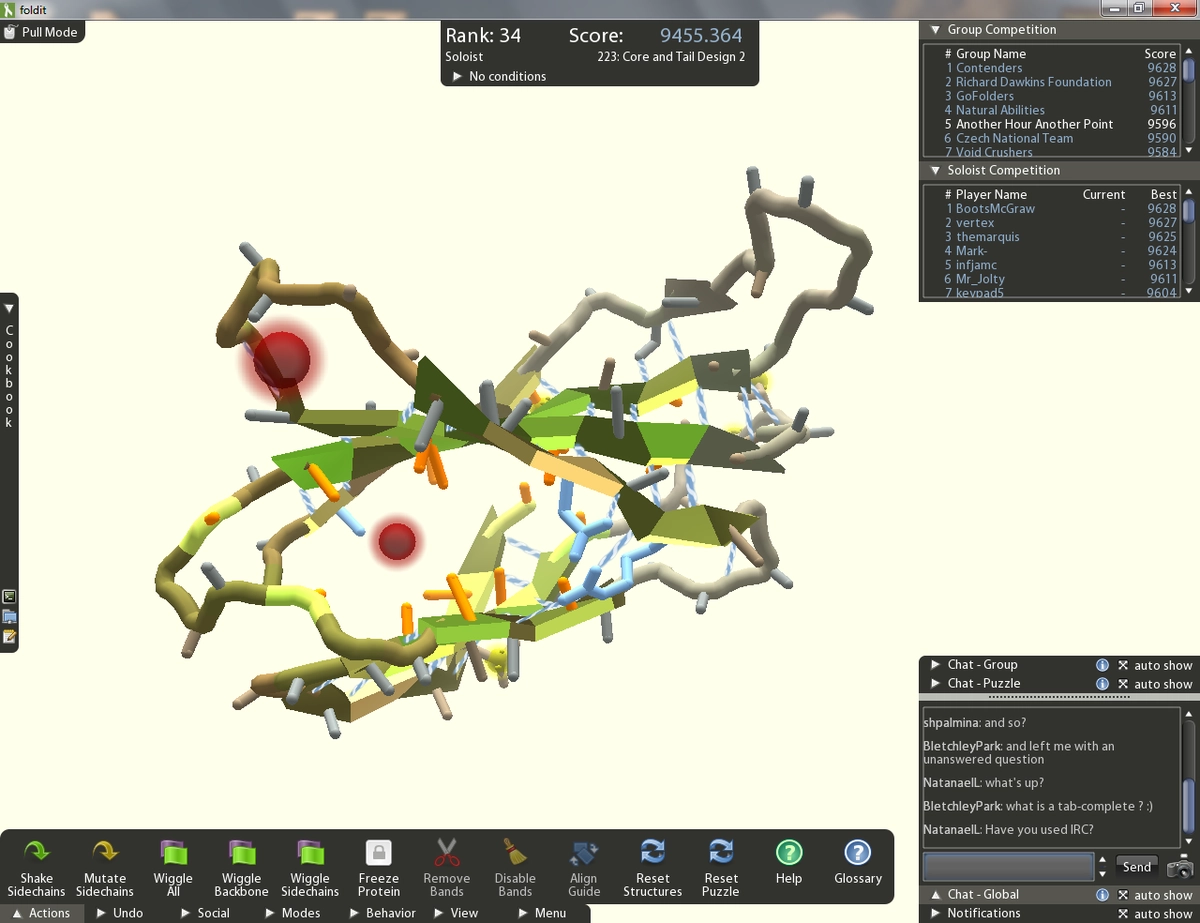Screen dimensions: 1200x923
Task: Select the Freeze Protein lock icon
Action: pyautogui.click(x=378, y=853)
